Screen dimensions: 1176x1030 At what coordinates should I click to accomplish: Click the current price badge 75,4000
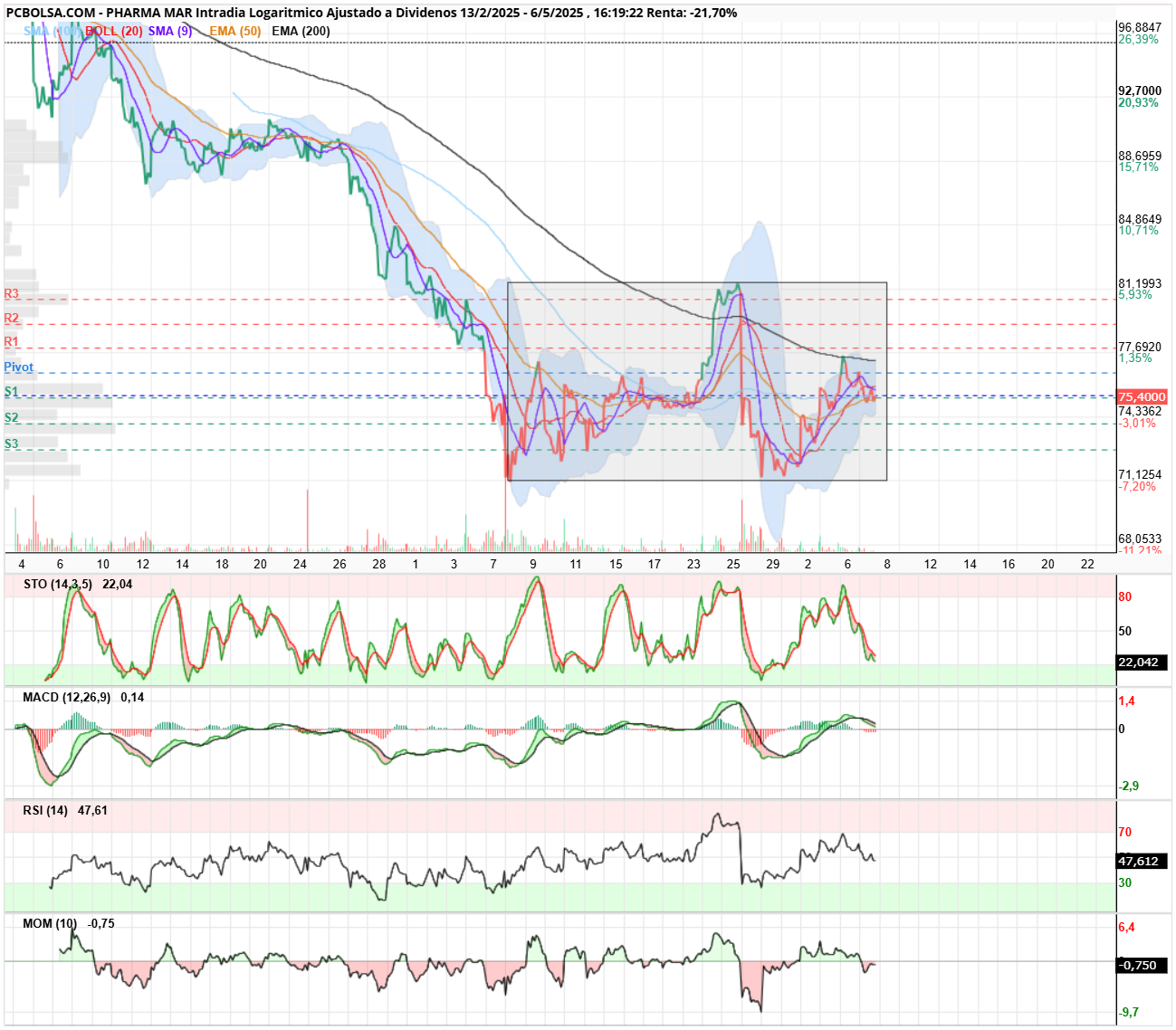click(x=1142, y=397)
